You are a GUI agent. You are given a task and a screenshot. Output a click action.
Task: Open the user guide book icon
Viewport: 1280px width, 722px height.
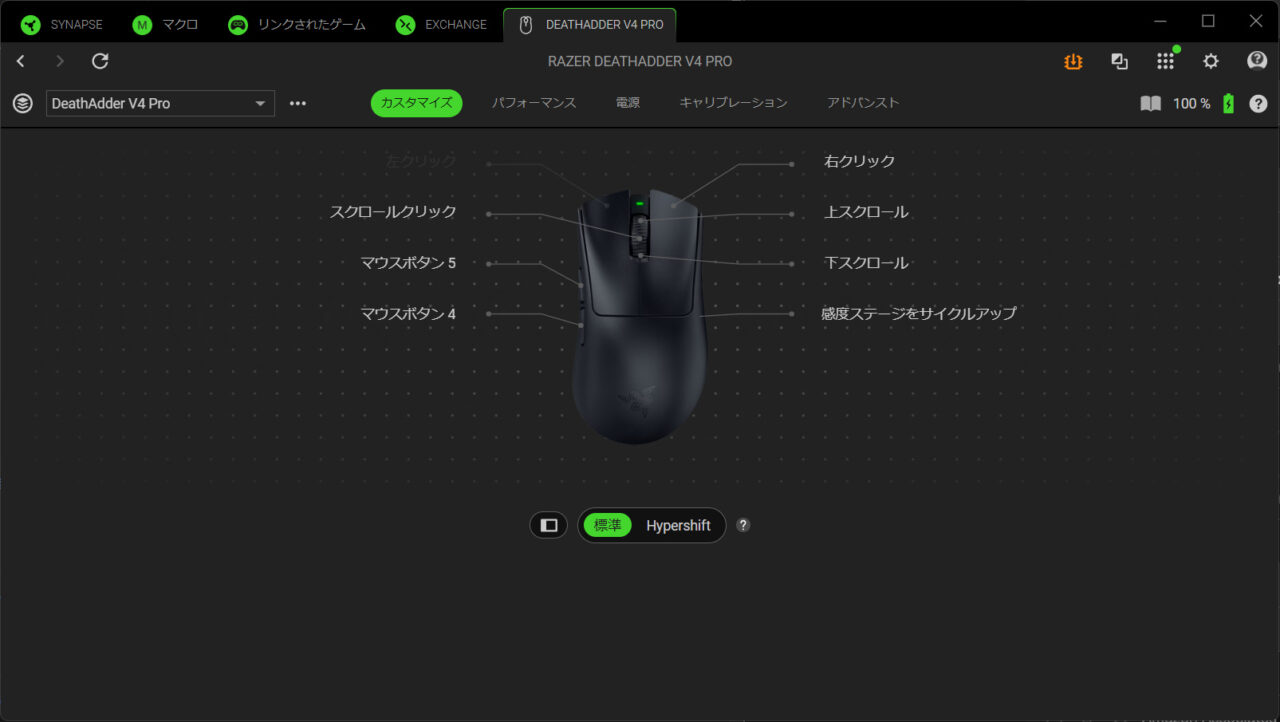pyautogui.click(x=1151, y=103)
